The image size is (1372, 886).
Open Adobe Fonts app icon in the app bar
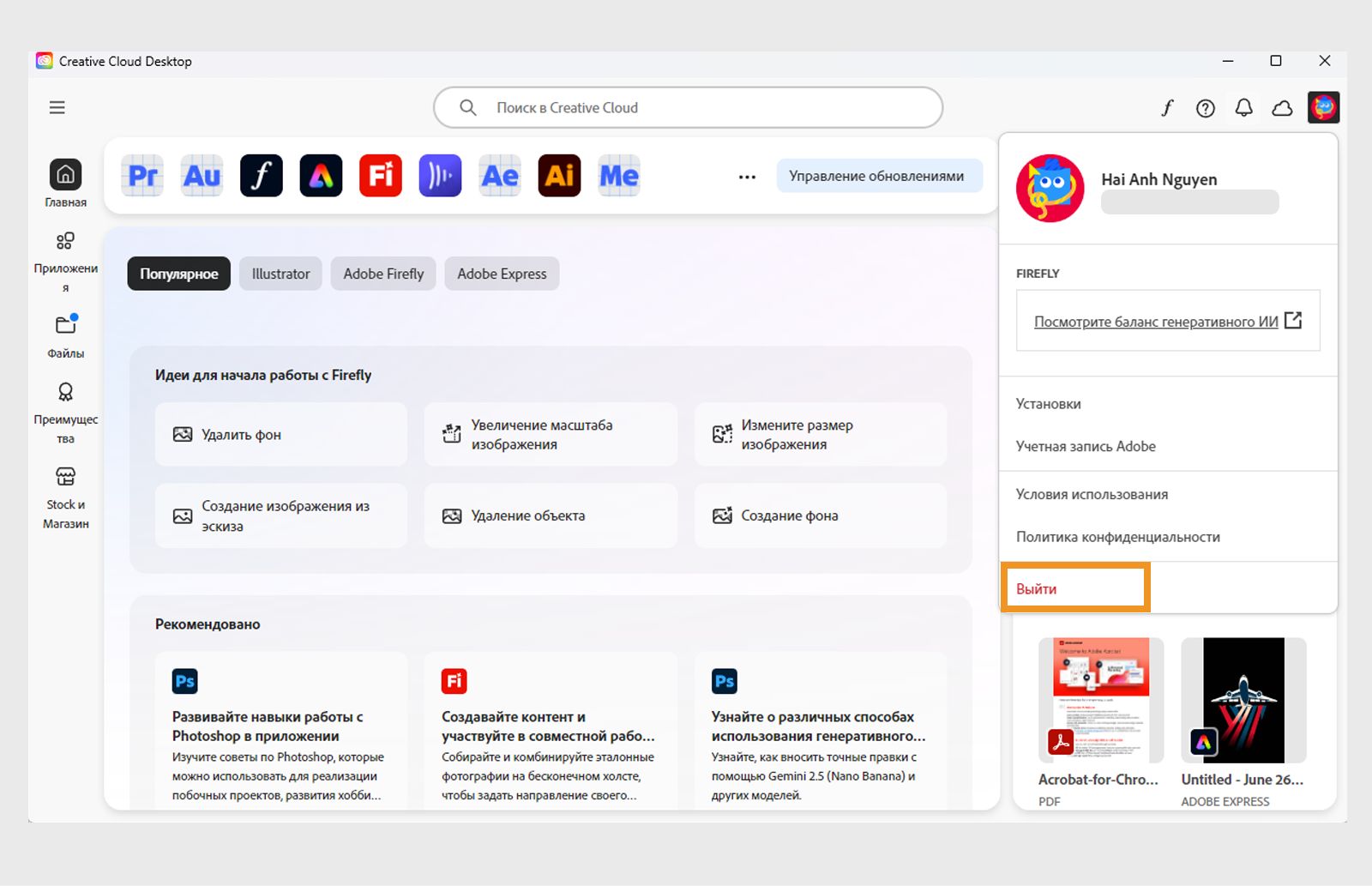(x=262, y=176)
